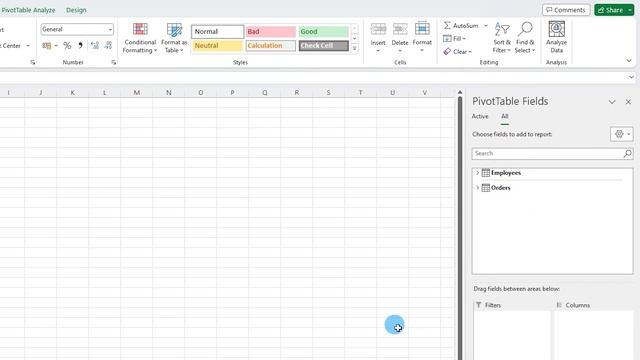Open the Clear options

(x=458, y=51)
